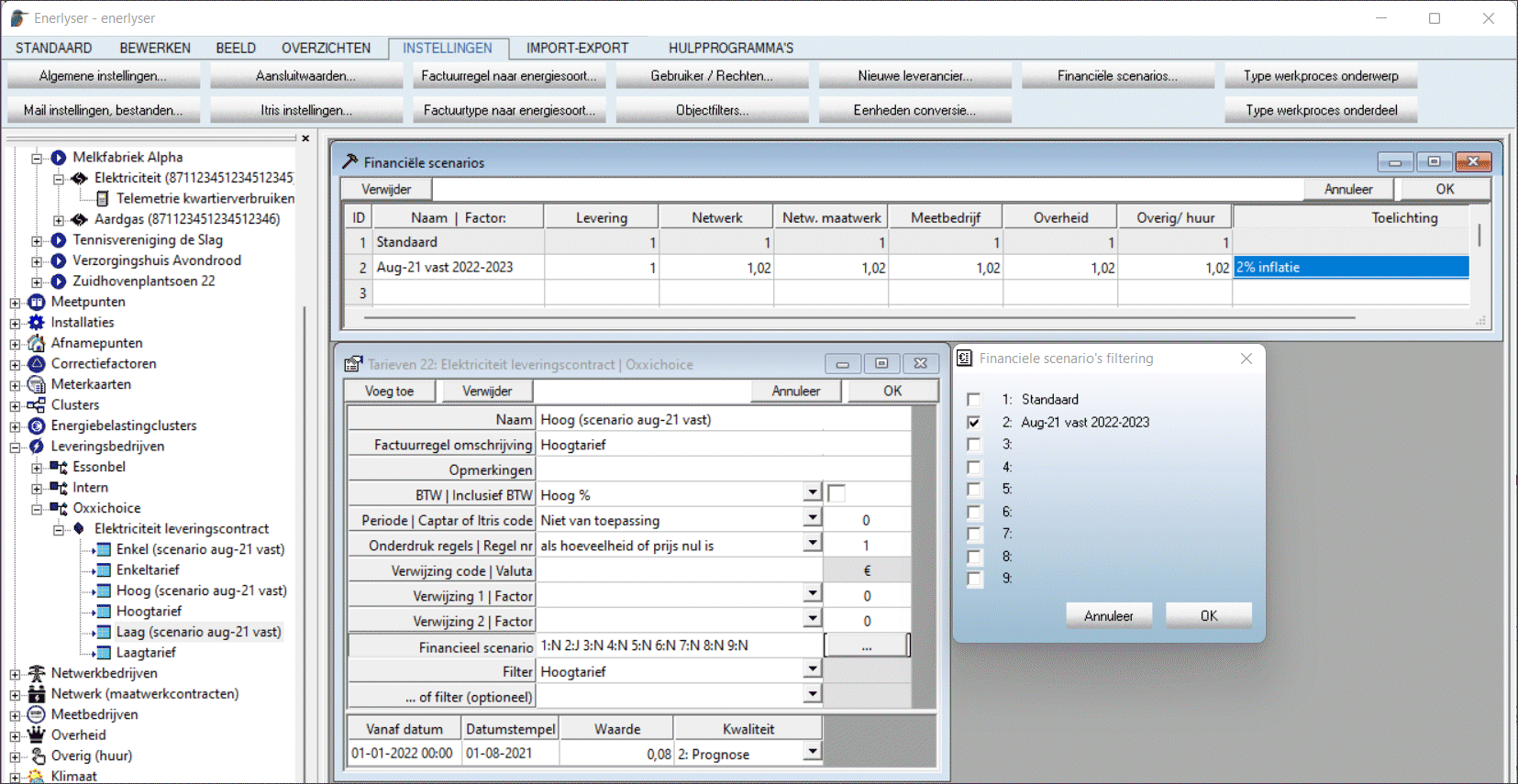
Task: Click the Netwerkbedrijven pylon icon
Action: tap(37, 673)
